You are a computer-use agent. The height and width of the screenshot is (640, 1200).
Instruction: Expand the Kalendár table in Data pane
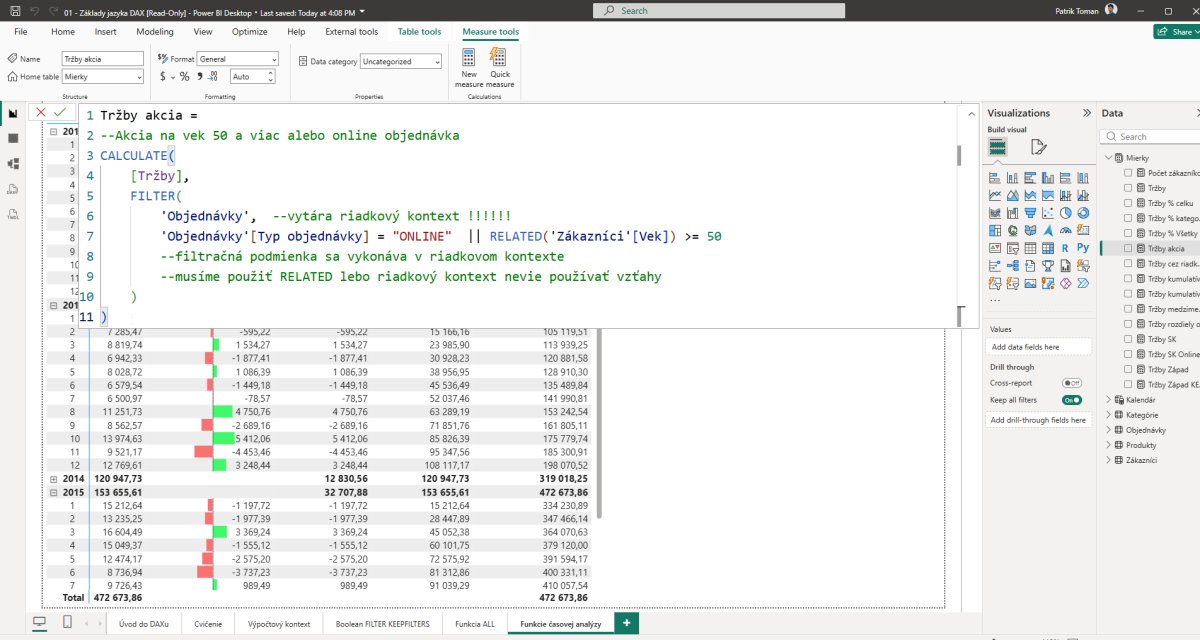1109,399
